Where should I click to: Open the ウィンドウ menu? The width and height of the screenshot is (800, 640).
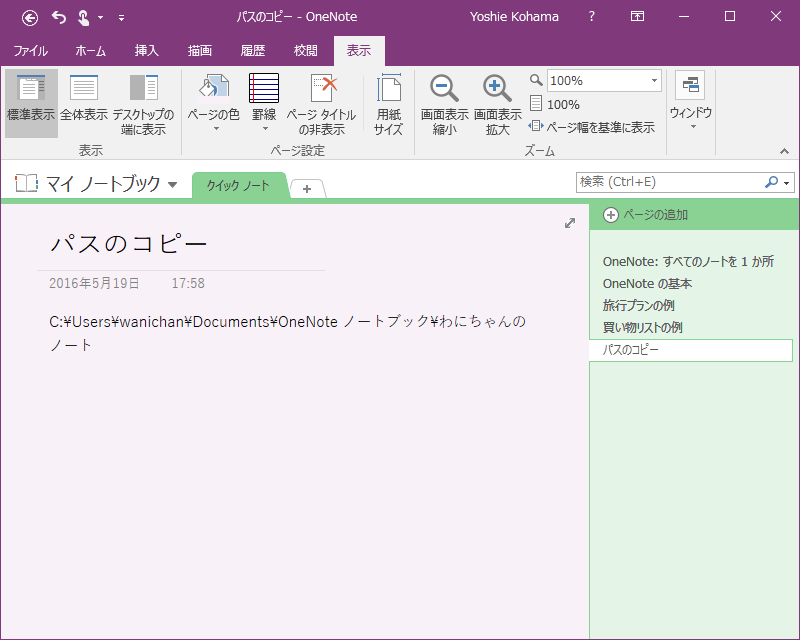[690, 101]
